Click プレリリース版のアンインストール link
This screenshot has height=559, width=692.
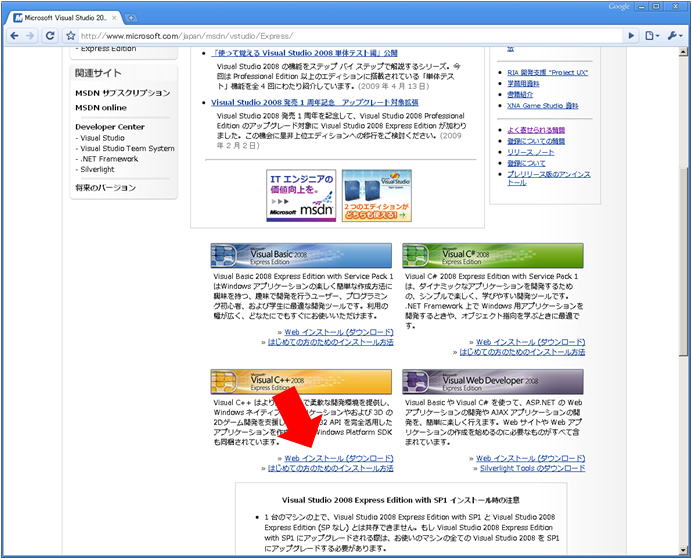[549, 178]
